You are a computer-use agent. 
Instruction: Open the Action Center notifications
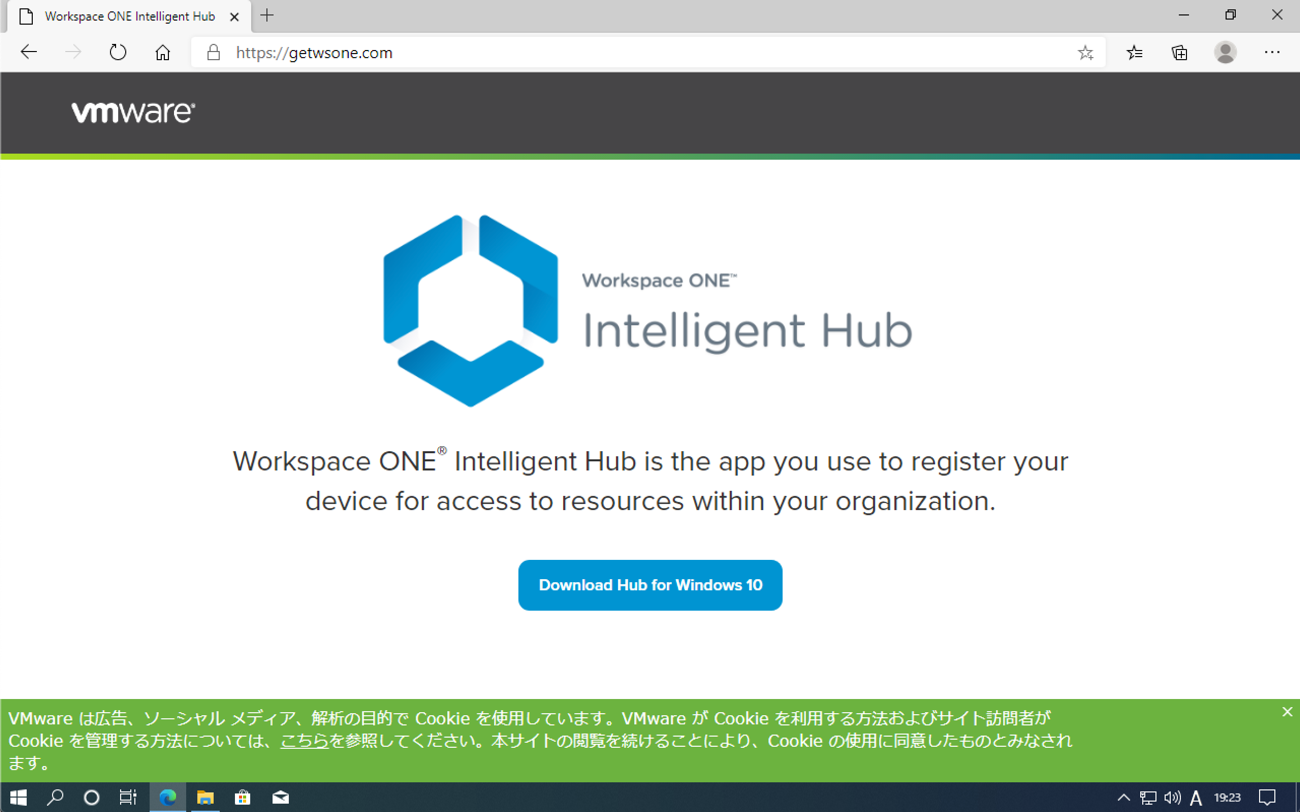pyautogui.click(x=1267, y=798)
